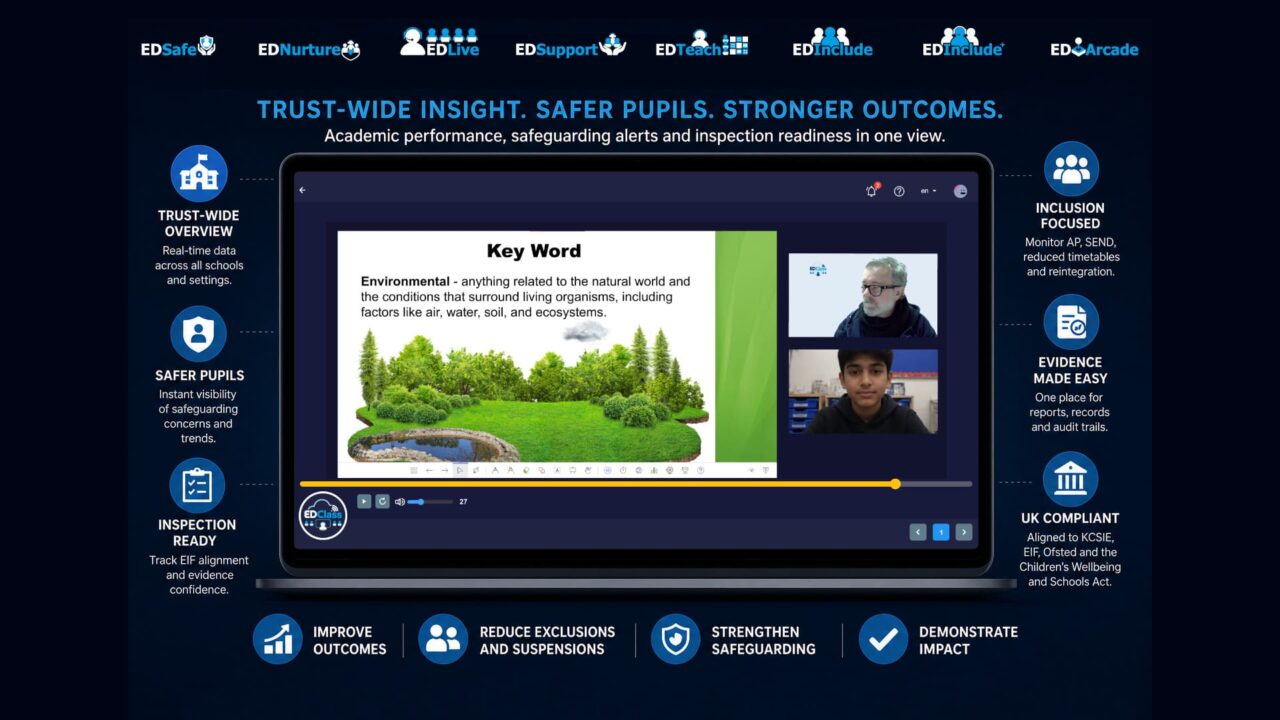The width and height of the screenshot is (1280, 720).
Task: Click the Improve Outcomes growth chart icon
Action: [x=277, y=639]
